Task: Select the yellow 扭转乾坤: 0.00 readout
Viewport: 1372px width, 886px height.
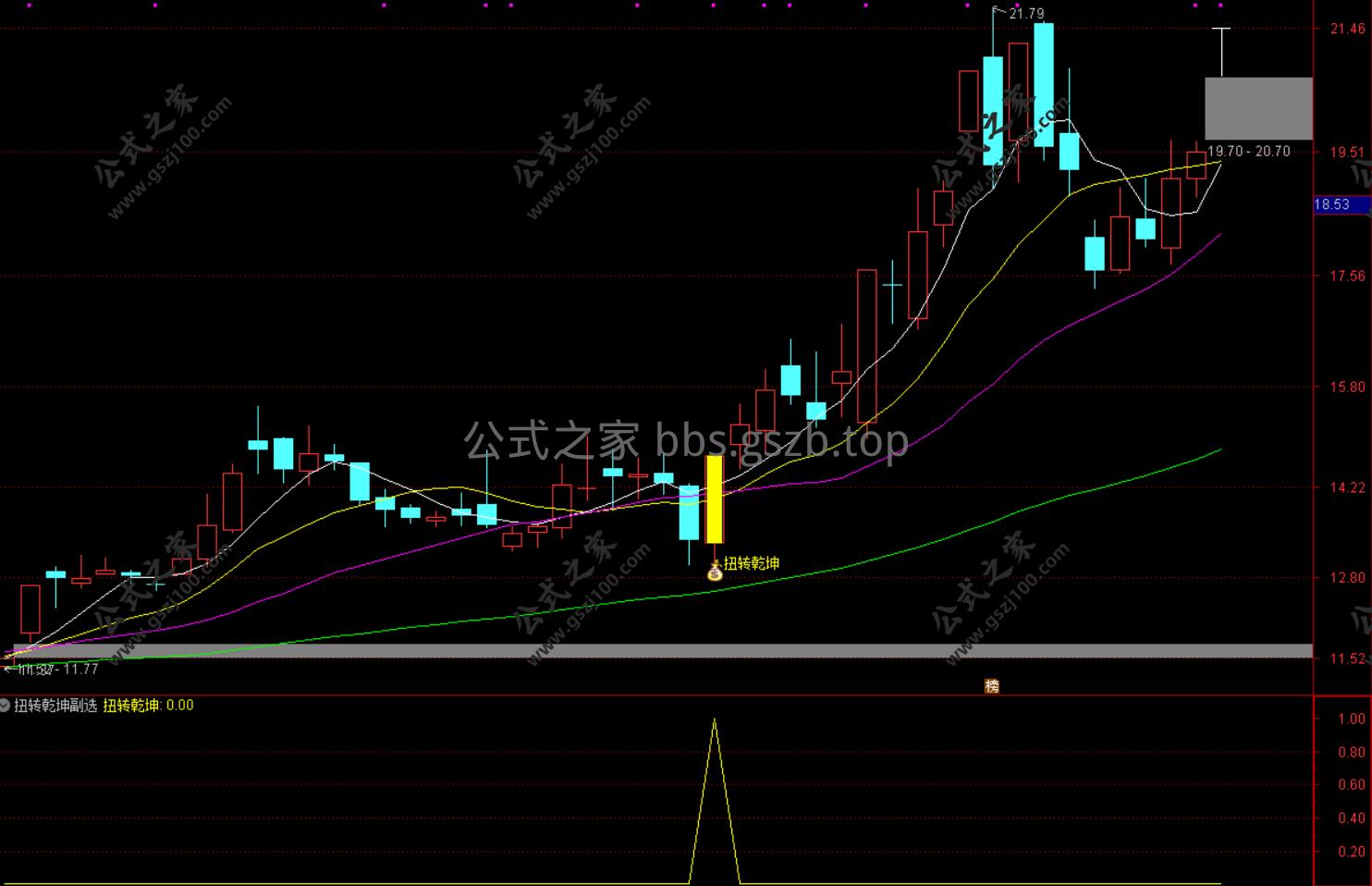Action: coord(149,705)
